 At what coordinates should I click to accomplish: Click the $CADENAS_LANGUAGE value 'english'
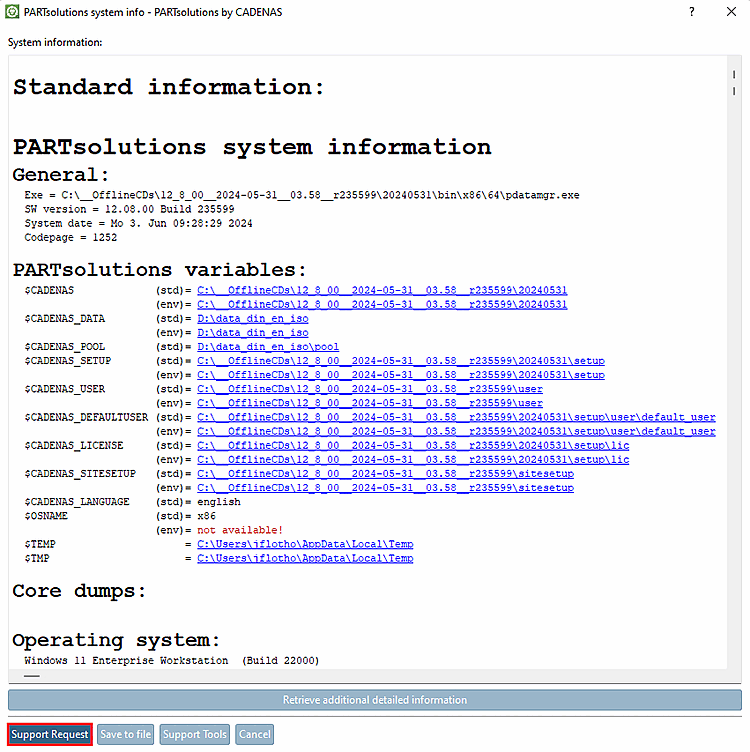(219, 502)
